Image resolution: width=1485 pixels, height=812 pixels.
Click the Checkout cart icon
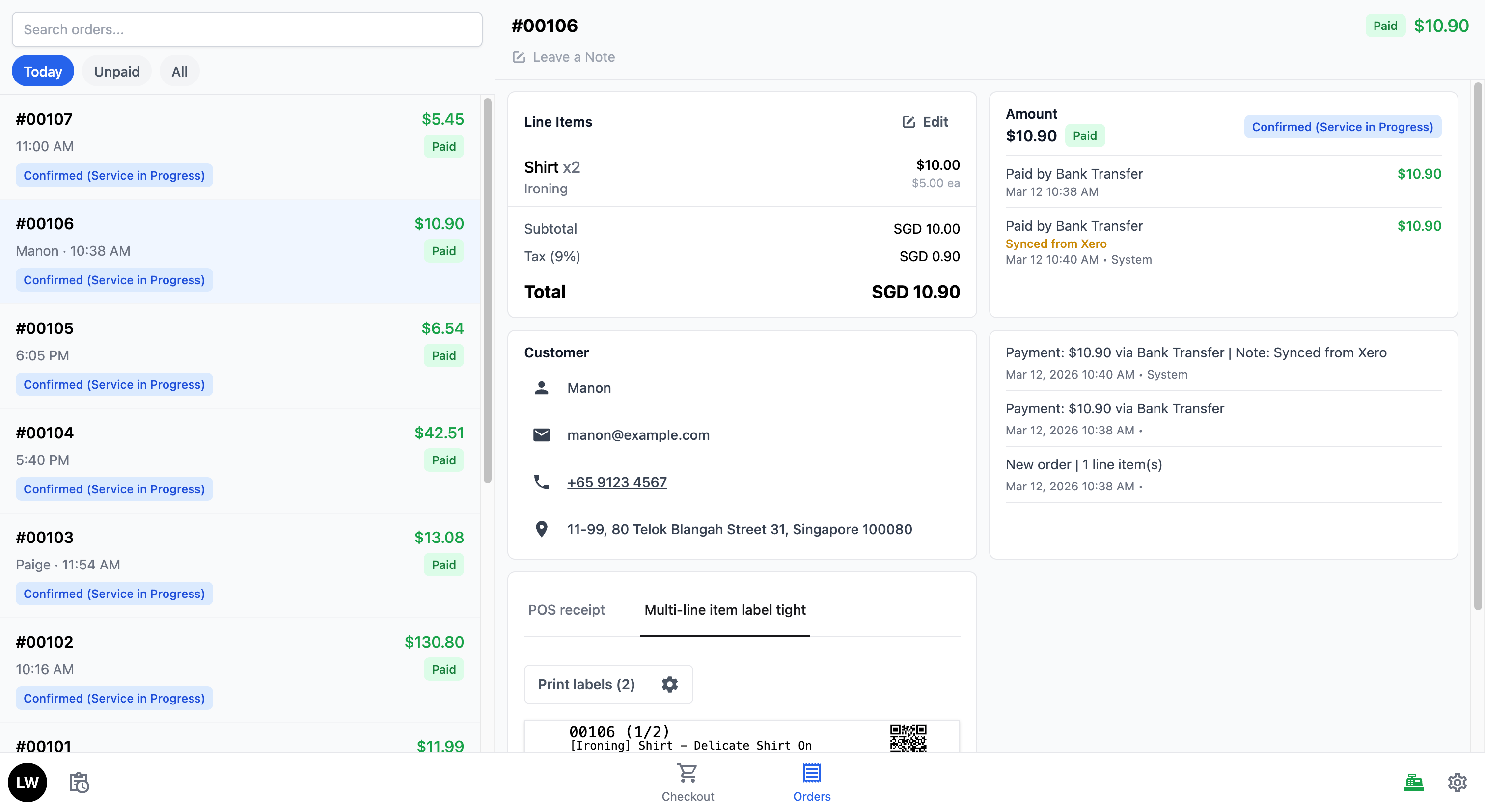click(687, 773)
